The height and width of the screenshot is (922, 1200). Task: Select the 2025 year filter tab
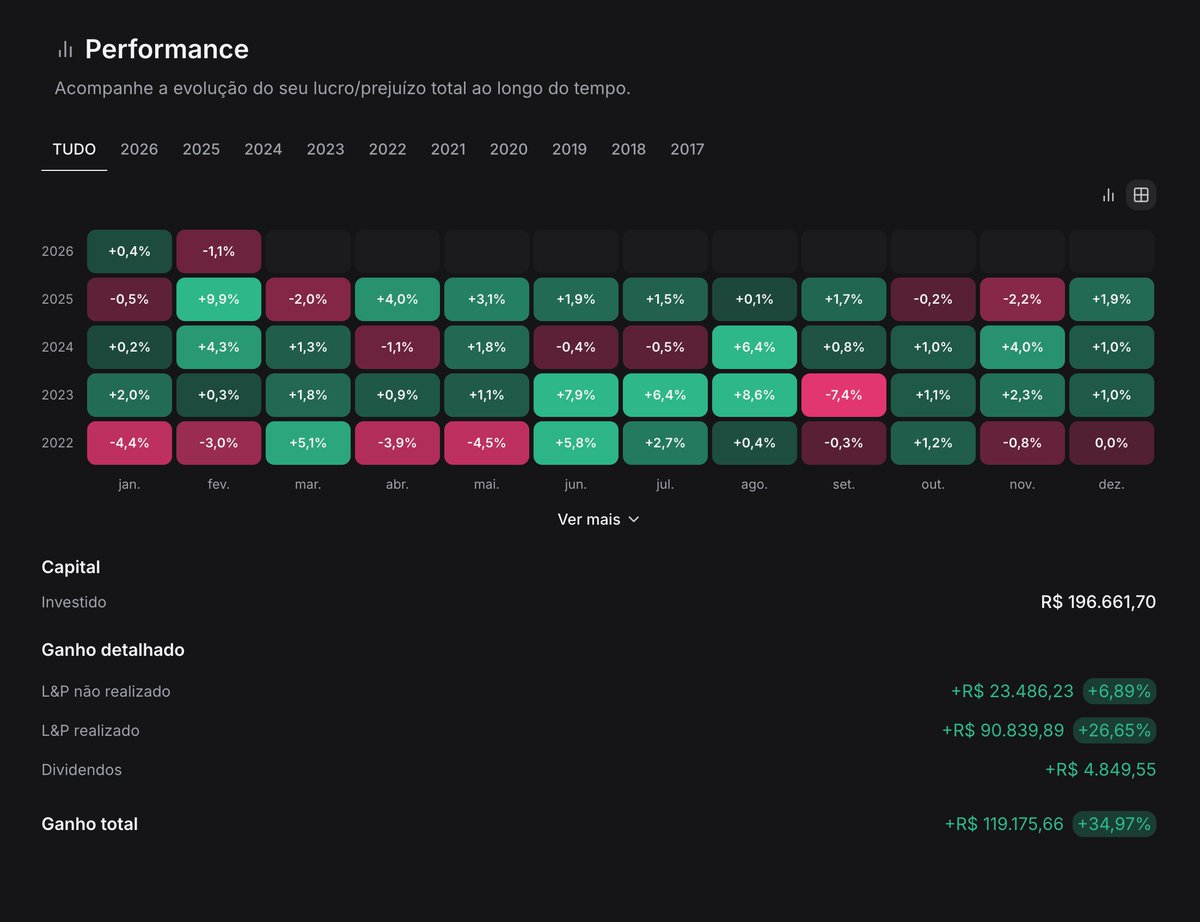click(200, 148)
